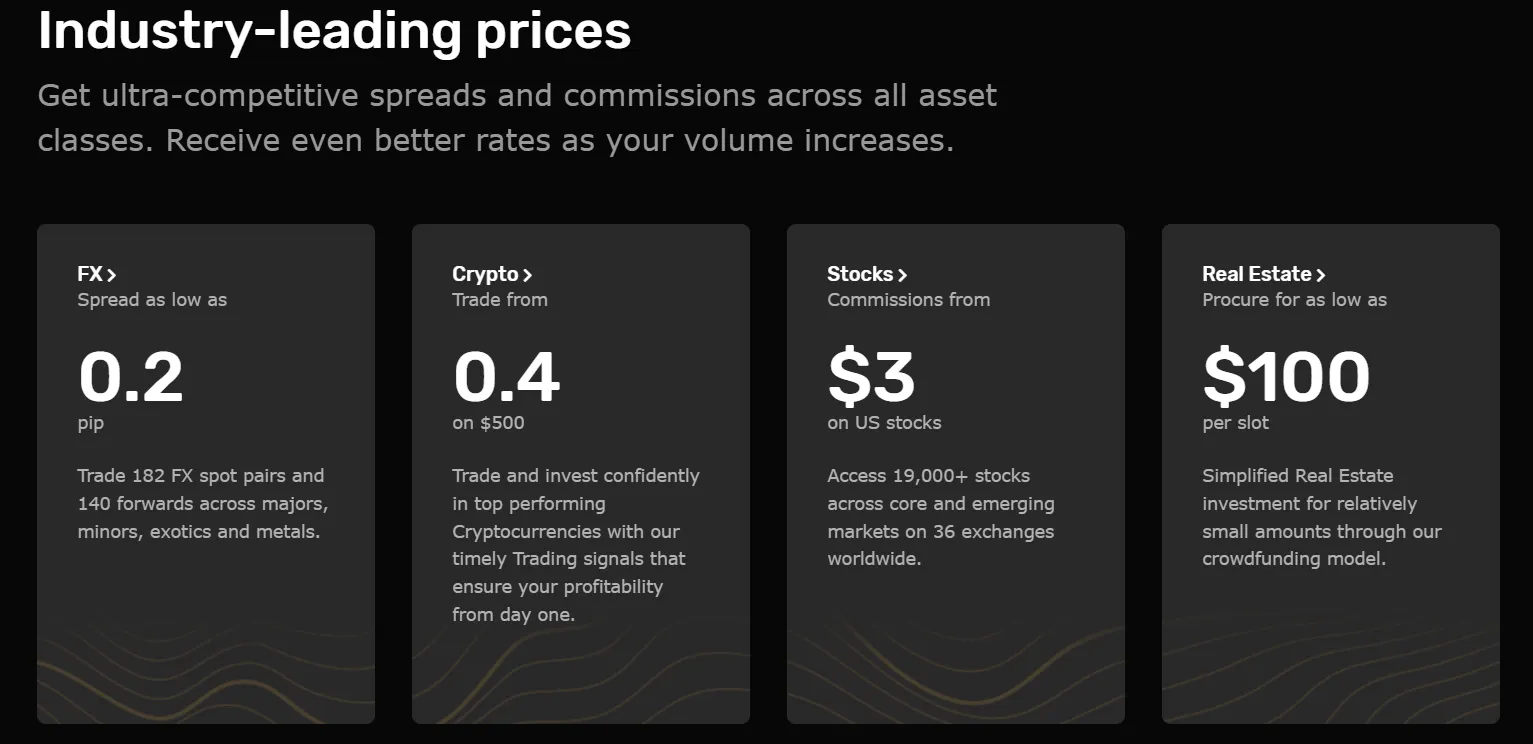Click the chevron arrow beside Stocks
Screen dimensions: 1533x744
tap(902, 275)
